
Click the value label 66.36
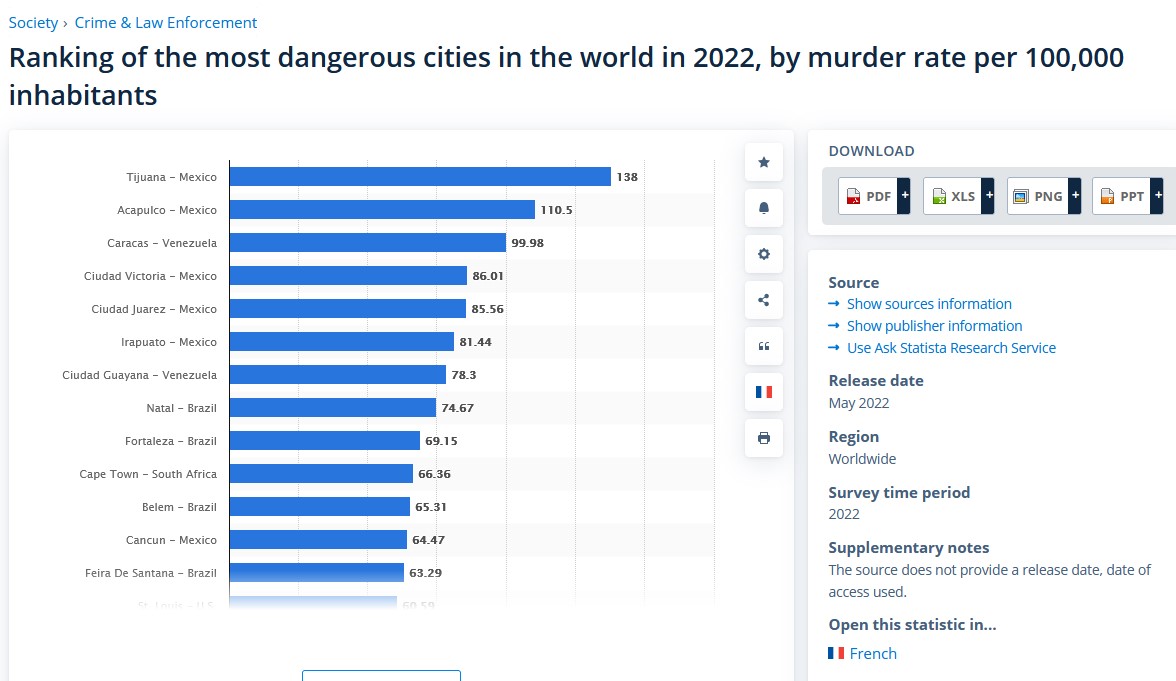[434, 474]
